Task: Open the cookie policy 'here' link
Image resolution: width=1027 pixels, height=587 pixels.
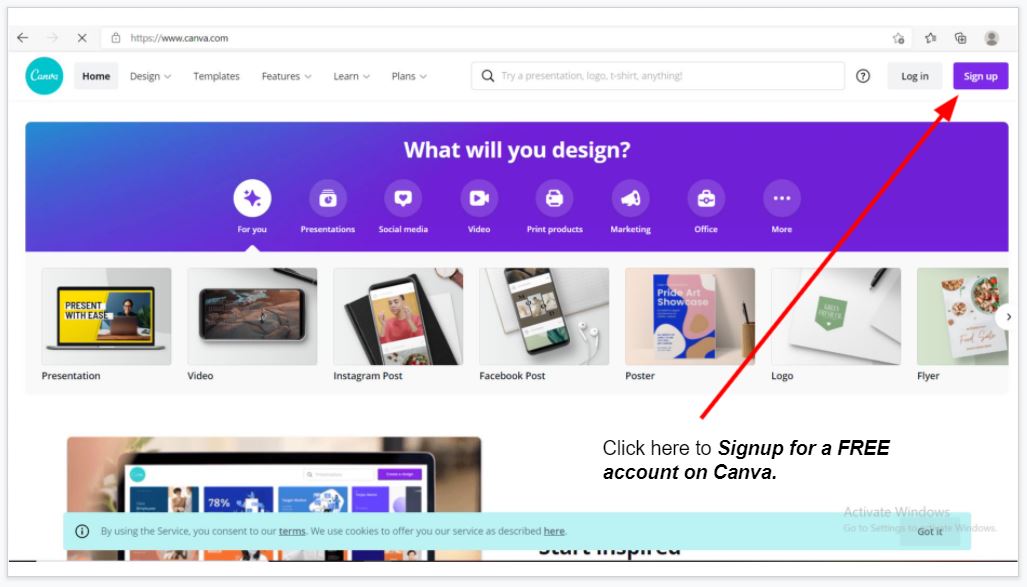Action: [554, 531]
